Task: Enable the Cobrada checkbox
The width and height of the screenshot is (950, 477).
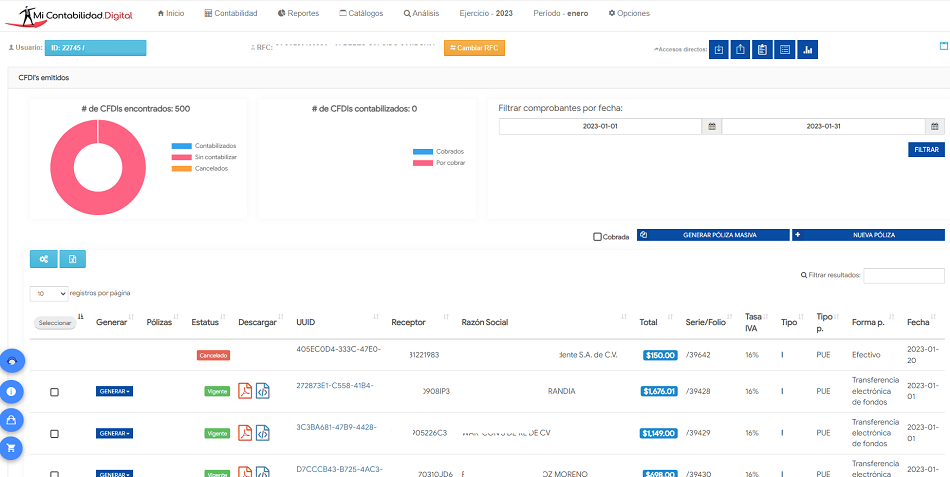Action: (597, 237)
